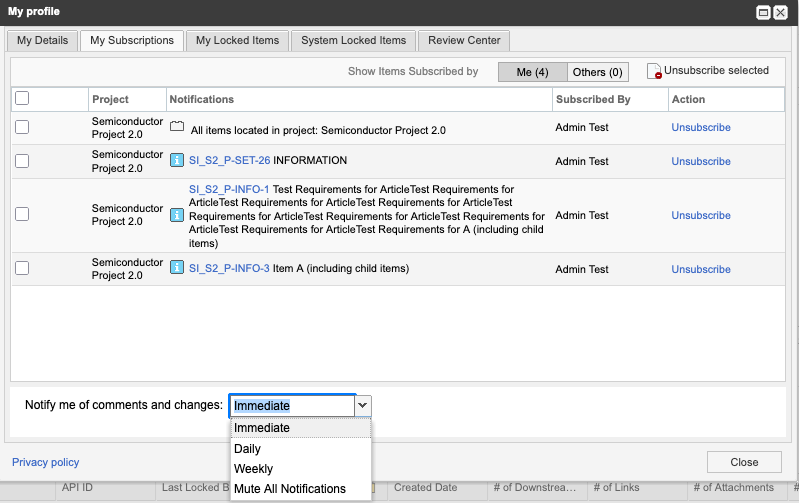799x503 pixels.
Task: Check the box for SI_S2_P-SET-26 row
Action: point(22,161)
